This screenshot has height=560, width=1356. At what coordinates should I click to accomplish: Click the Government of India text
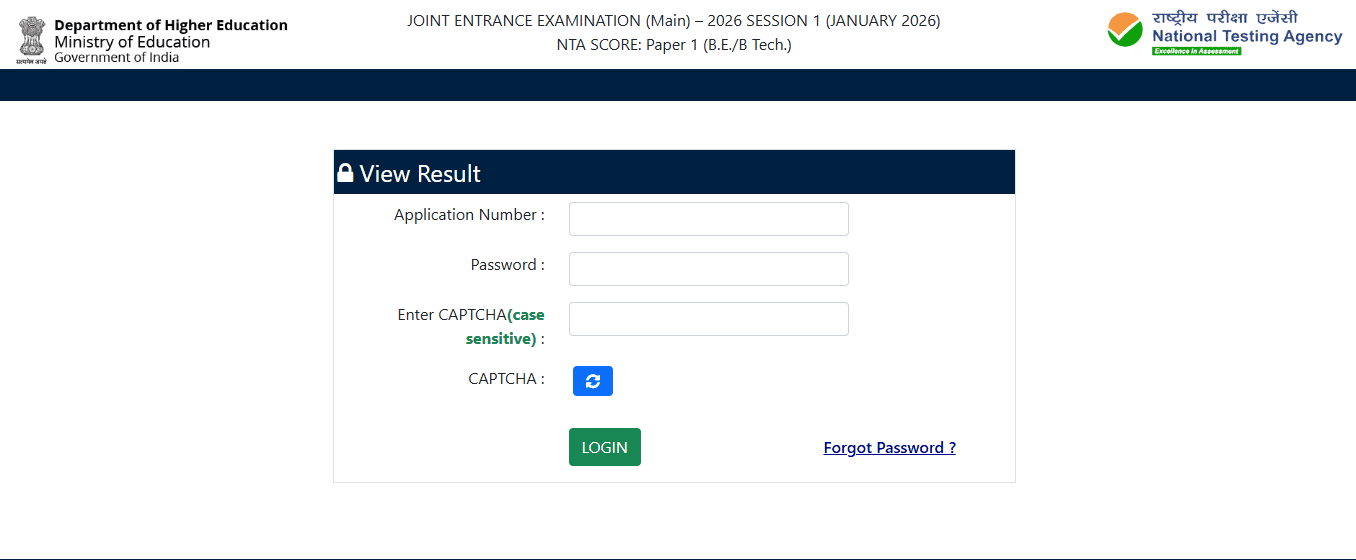click(117, 58)
